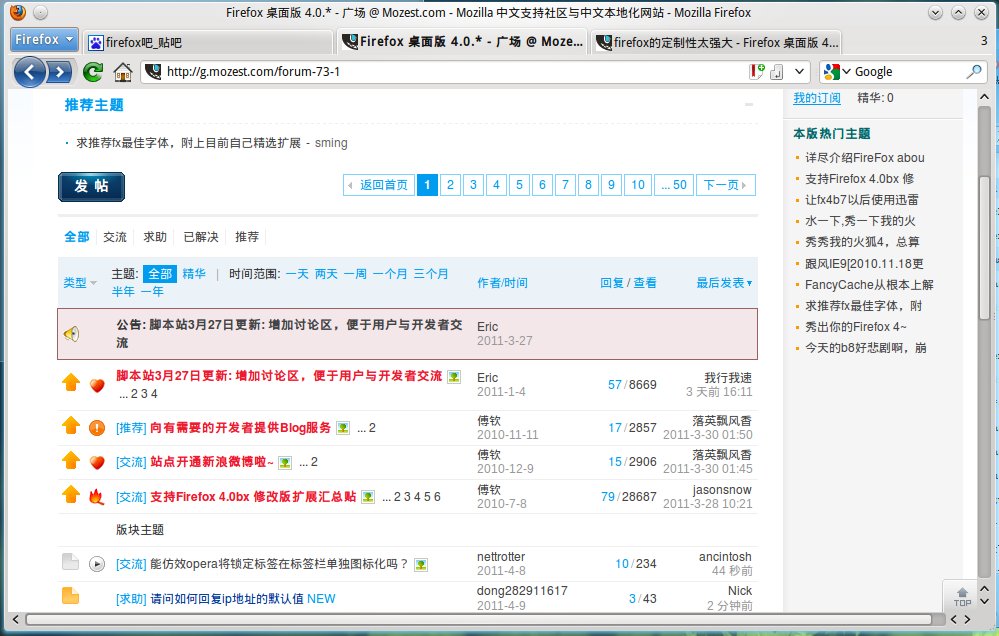Reload the page with the green refresh icon

[x=93, y=72]
